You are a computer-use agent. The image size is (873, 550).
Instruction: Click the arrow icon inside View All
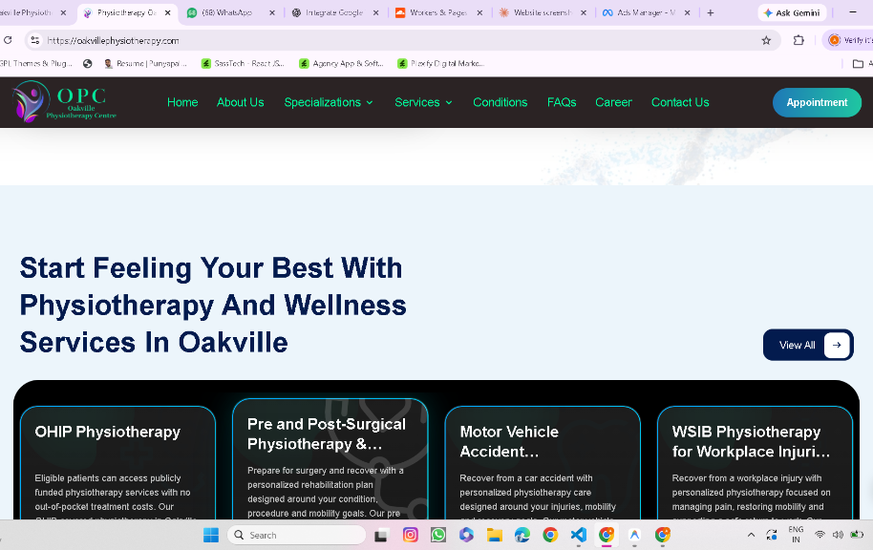(836, 345)
